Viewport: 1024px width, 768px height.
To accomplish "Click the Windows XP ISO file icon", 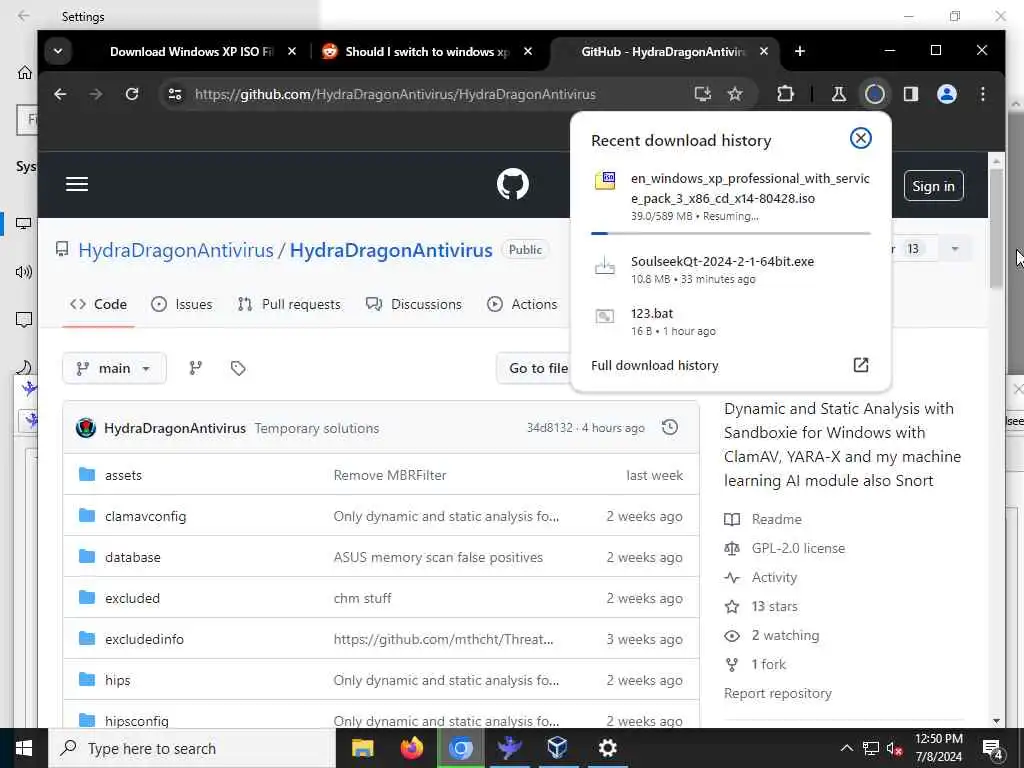I will pyautogui.click(x=605, y=180).
